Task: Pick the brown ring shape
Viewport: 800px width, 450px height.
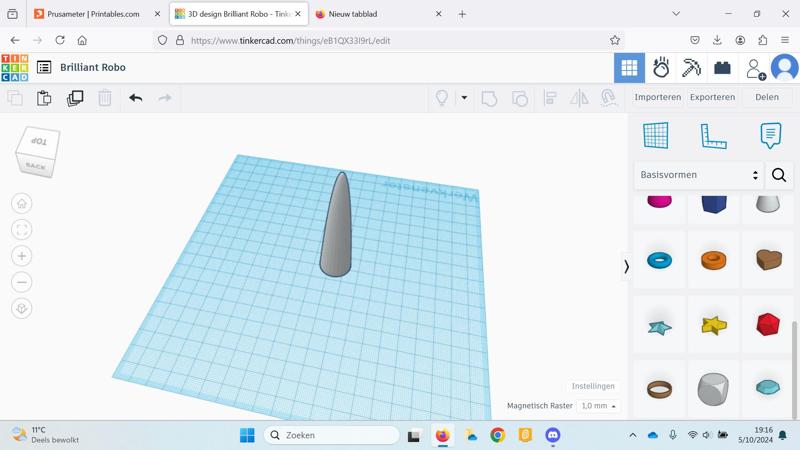Action: coord(660,389)
